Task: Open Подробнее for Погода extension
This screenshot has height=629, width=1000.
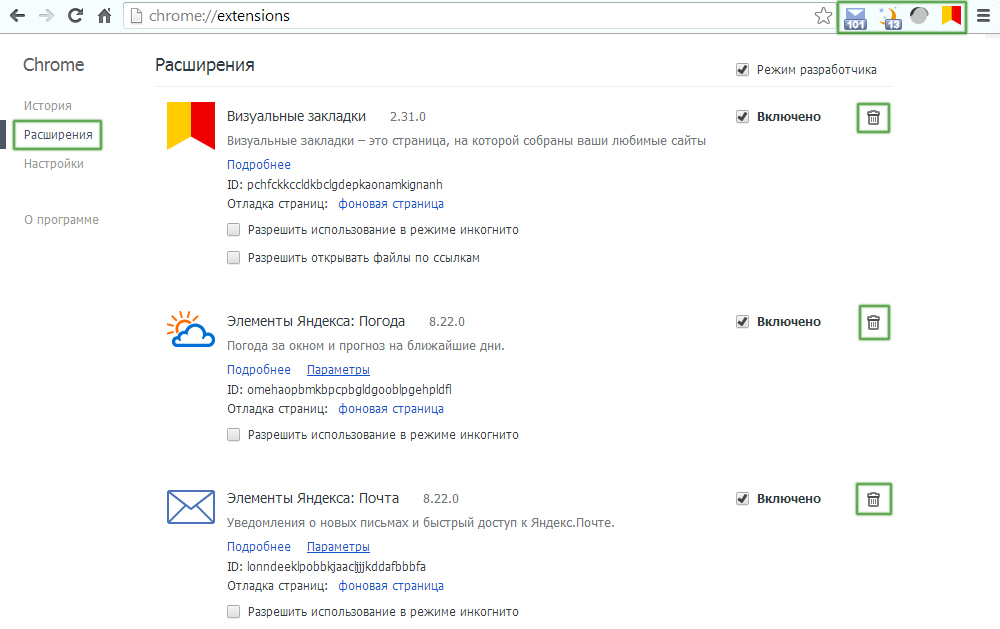Action: coord(259,370)
